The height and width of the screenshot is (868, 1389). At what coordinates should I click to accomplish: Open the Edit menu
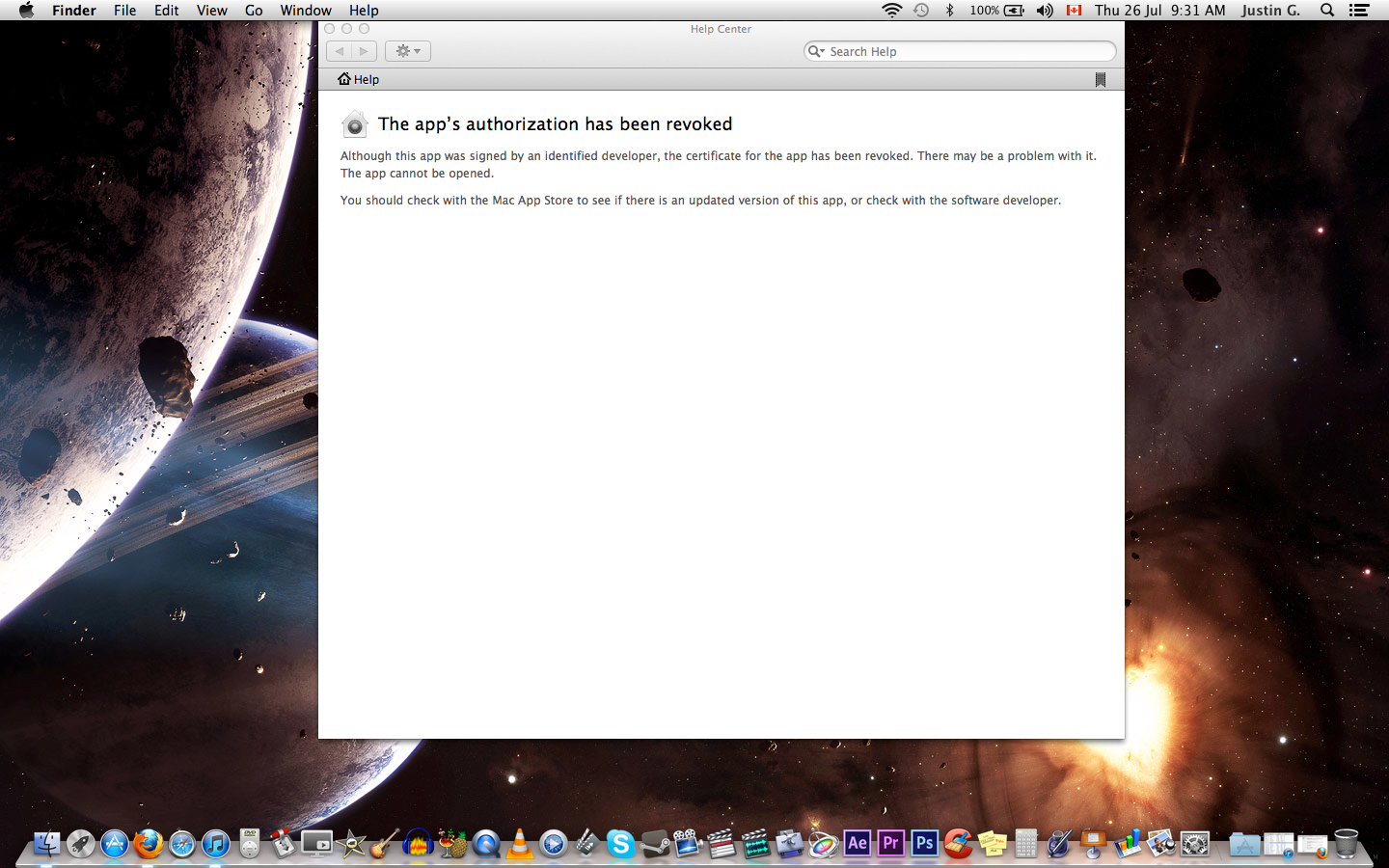point(167,10)
